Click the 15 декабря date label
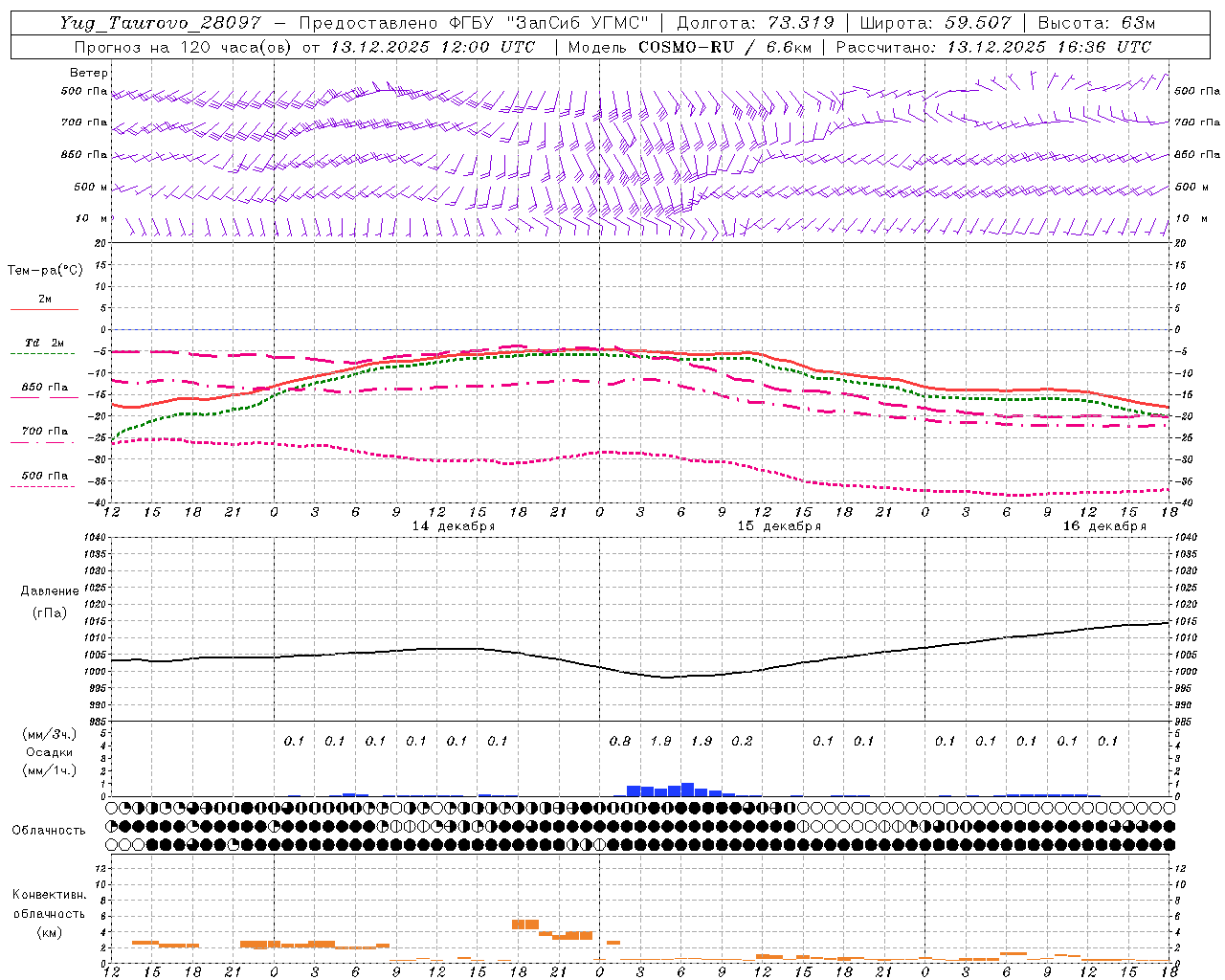 pos(779,526)
